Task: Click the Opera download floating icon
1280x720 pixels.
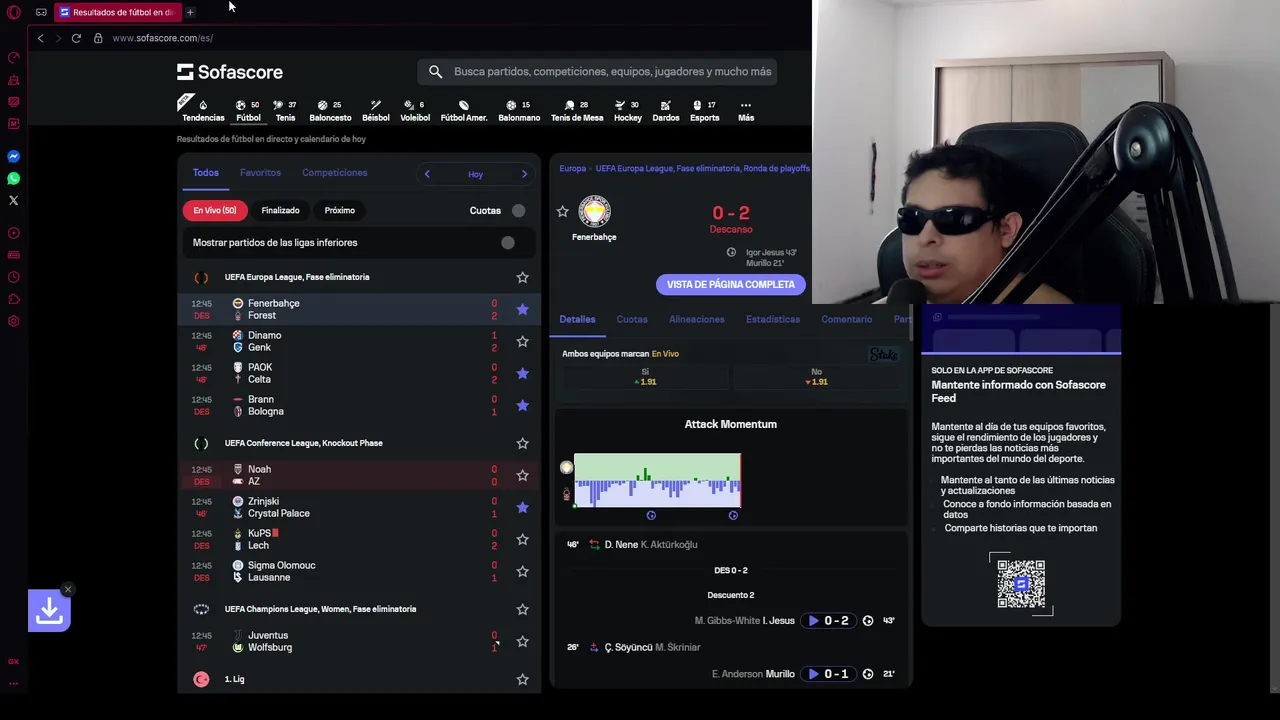Action: [49, 611]
